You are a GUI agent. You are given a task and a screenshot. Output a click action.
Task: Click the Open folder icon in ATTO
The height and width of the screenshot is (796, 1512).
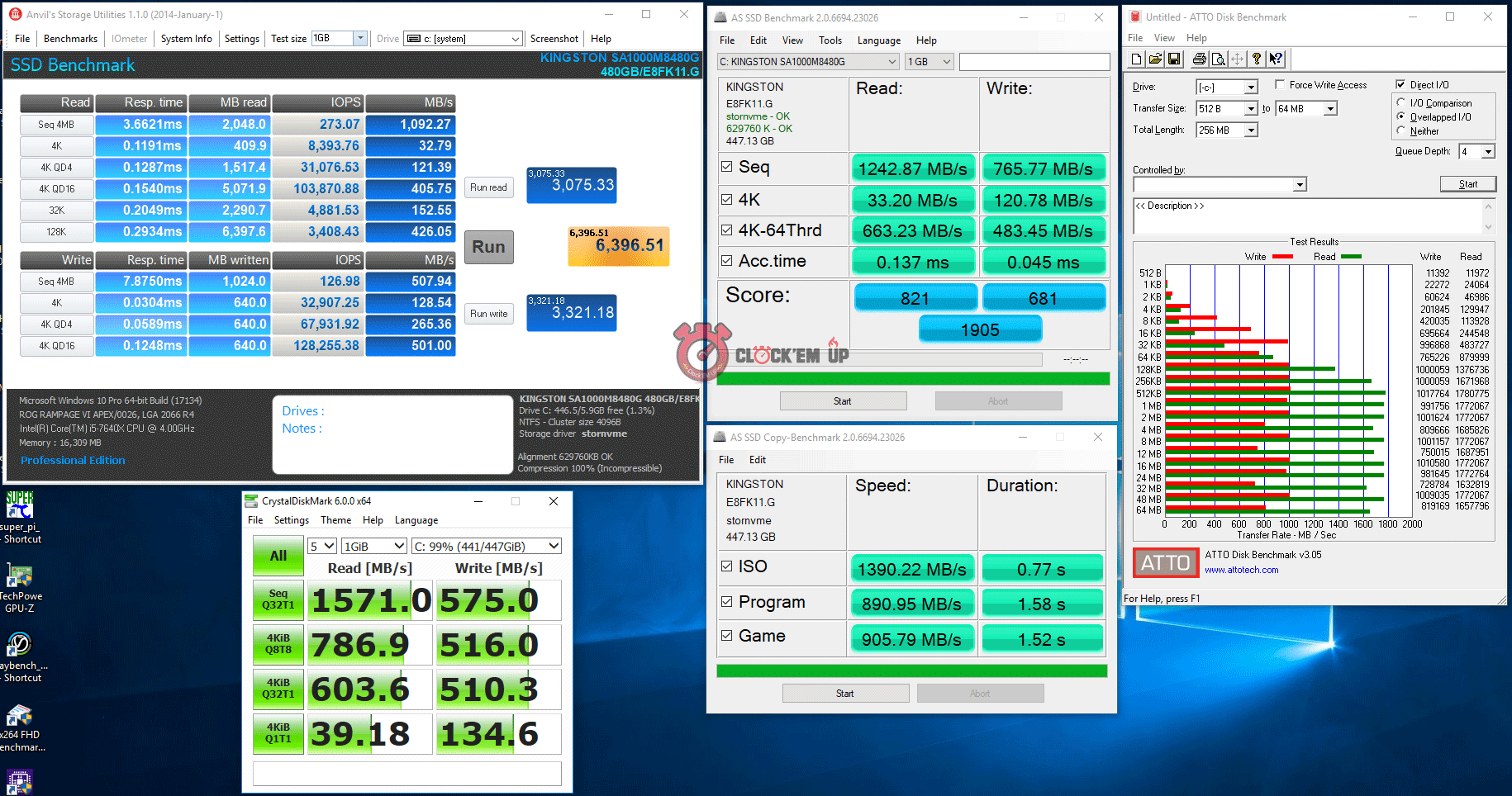click(x=1155, y=59)
